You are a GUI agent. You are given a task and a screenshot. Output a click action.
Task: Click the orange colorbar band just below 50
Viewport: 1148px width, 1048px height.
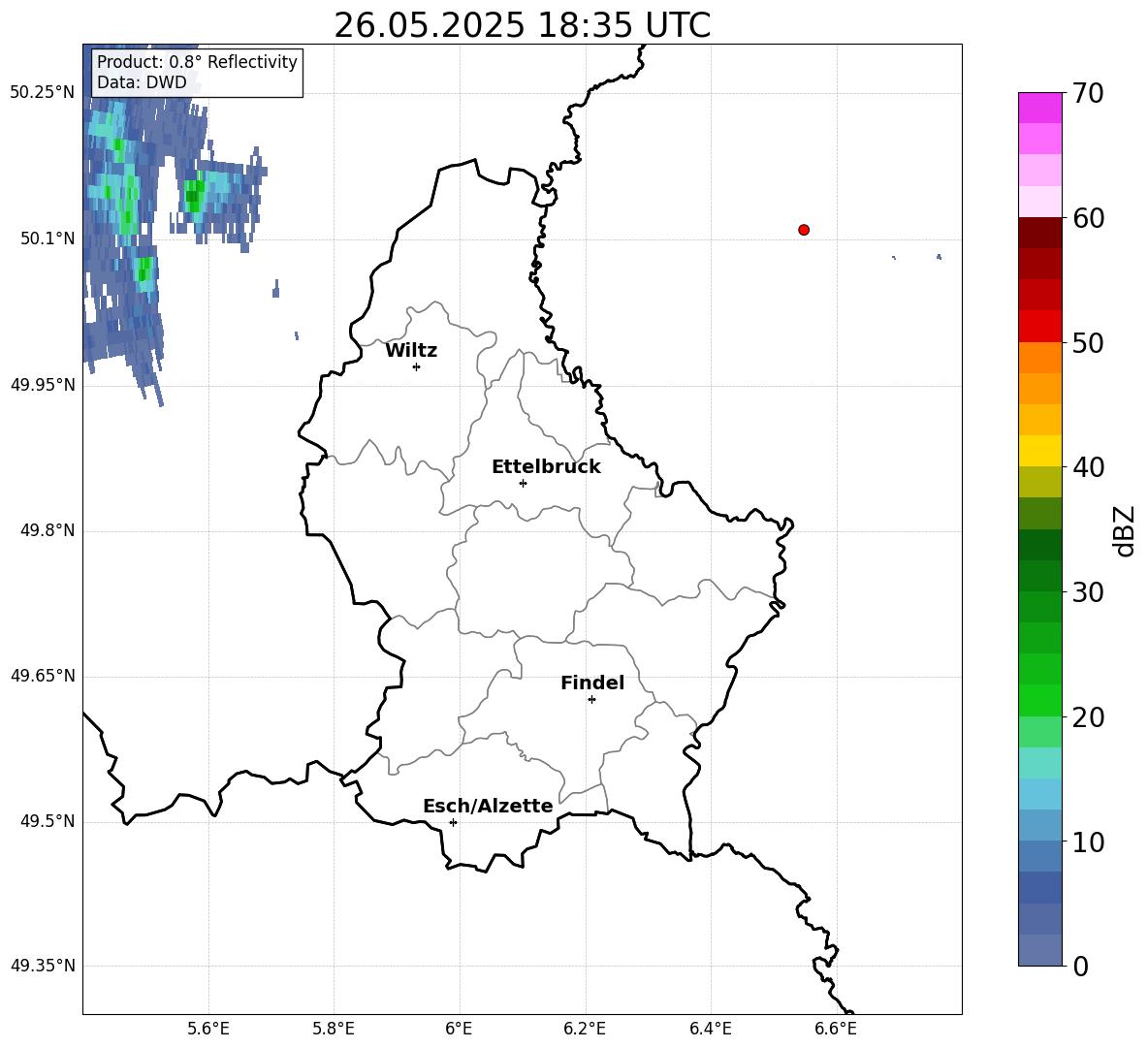point(1039,358)
